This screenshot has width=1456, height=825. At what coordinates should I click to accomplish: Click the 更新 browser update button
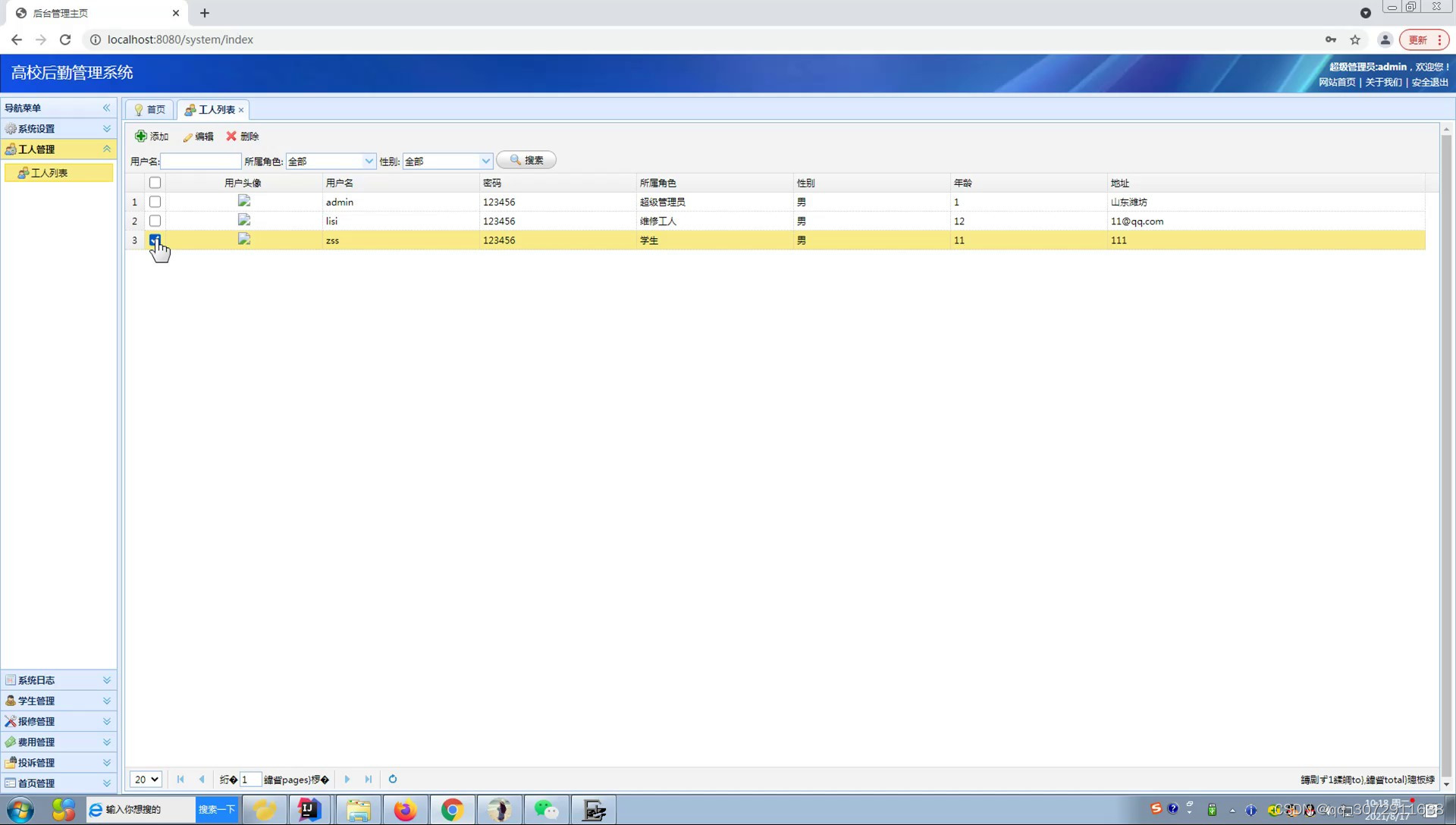[x=1424, y=39]
